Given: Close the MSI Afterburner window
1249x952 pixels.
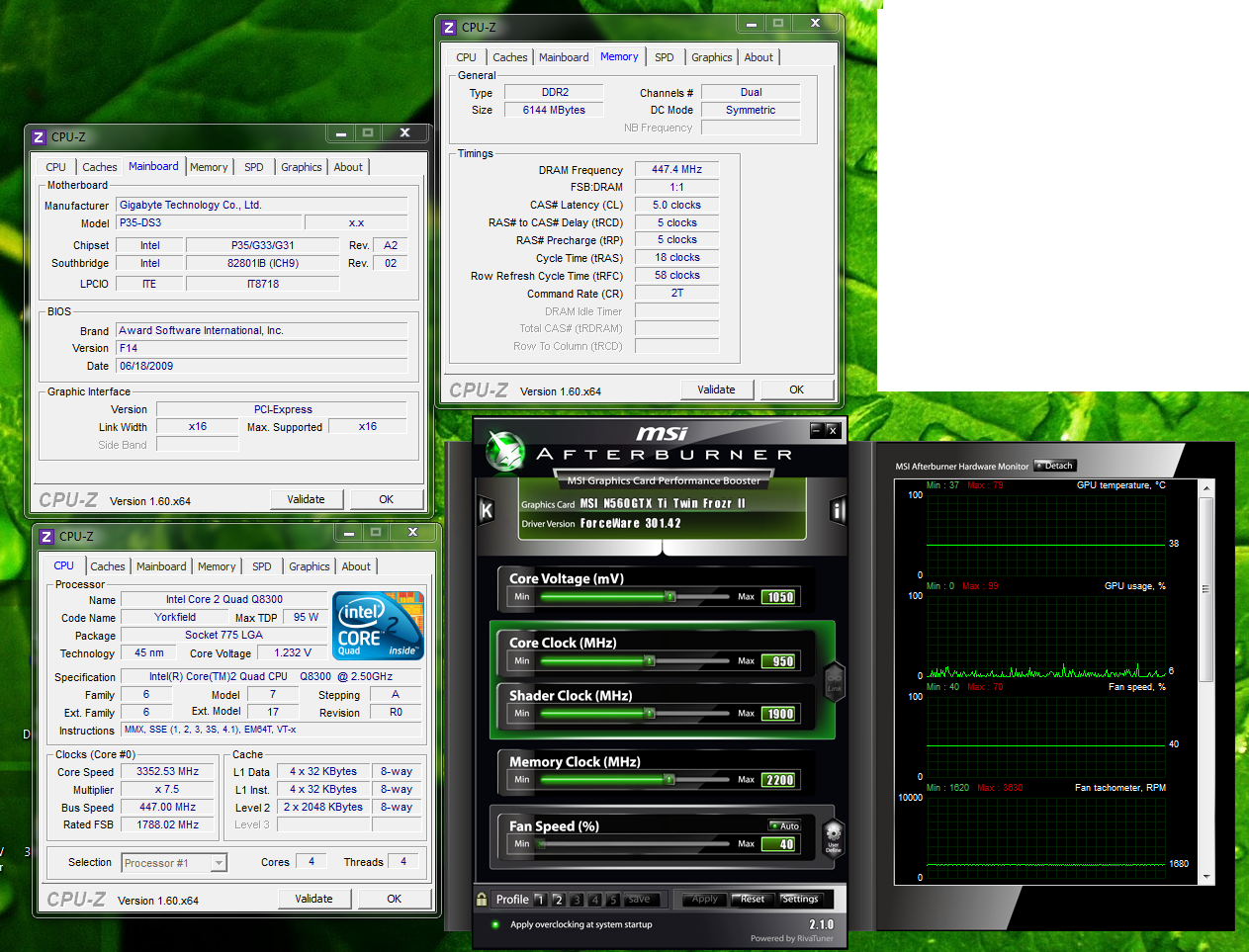Looking at the screenshot, I should [x=833, y=430].
